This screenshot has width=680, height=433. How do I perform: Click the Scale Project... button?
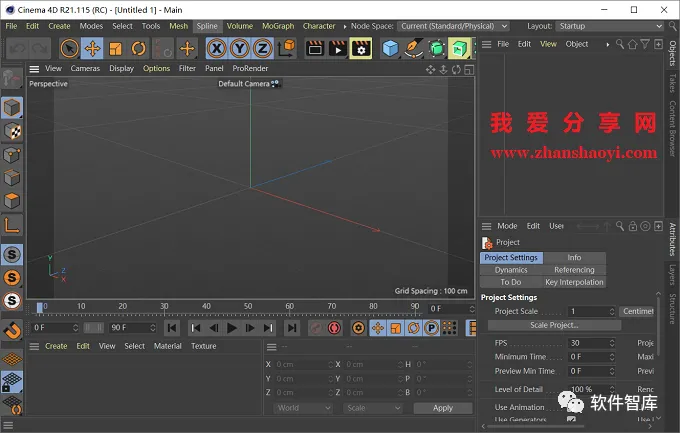click(x=554, y=325)
